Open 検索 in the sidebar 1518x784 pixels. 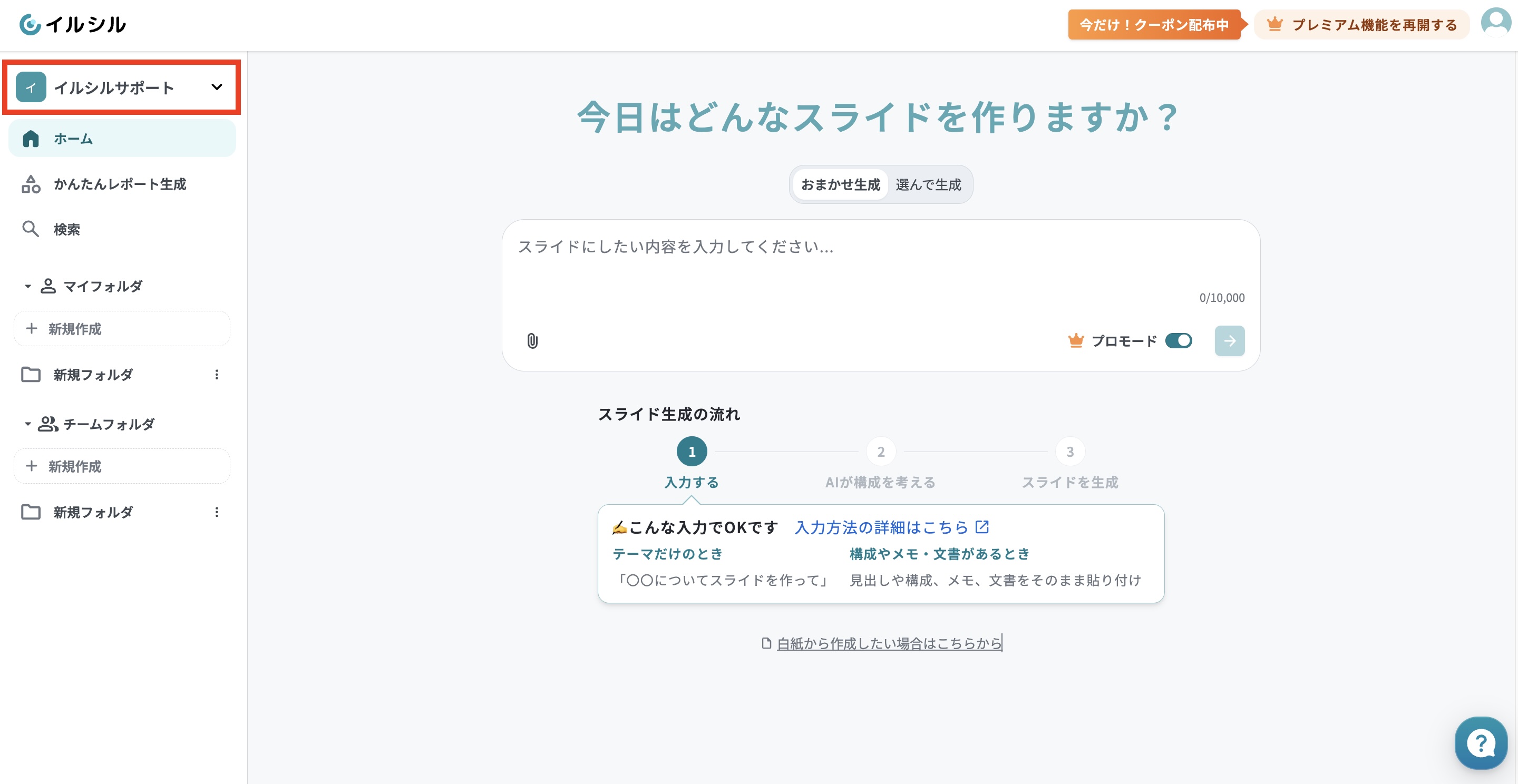[x=122, y=229]
